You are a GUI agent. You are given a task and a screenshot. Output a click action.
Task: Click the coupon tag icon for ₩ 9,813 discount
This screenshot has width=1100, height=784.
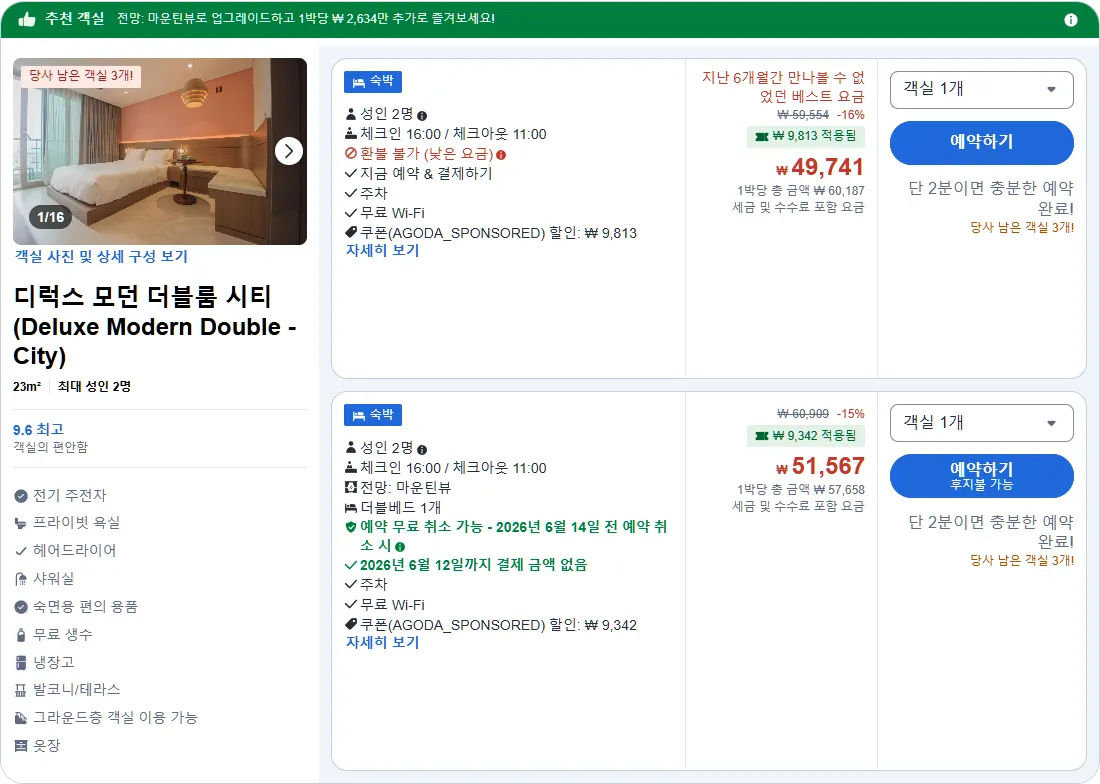coord(351,232)
